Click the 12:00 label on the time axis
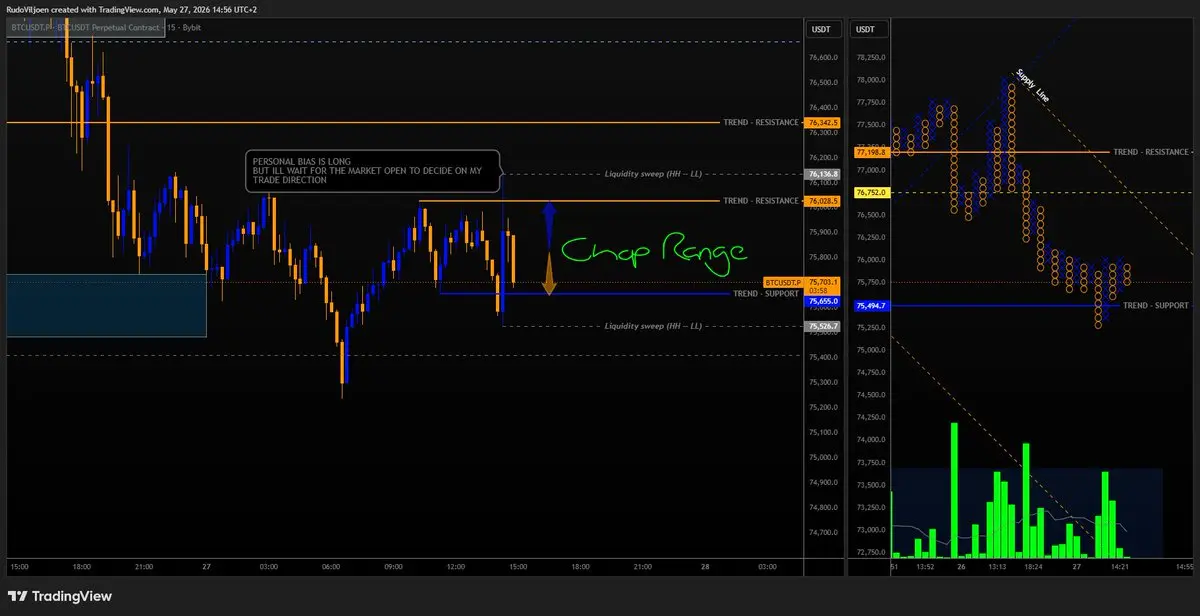The width and height of the screenshot is (1200, 616). [457, 567]
